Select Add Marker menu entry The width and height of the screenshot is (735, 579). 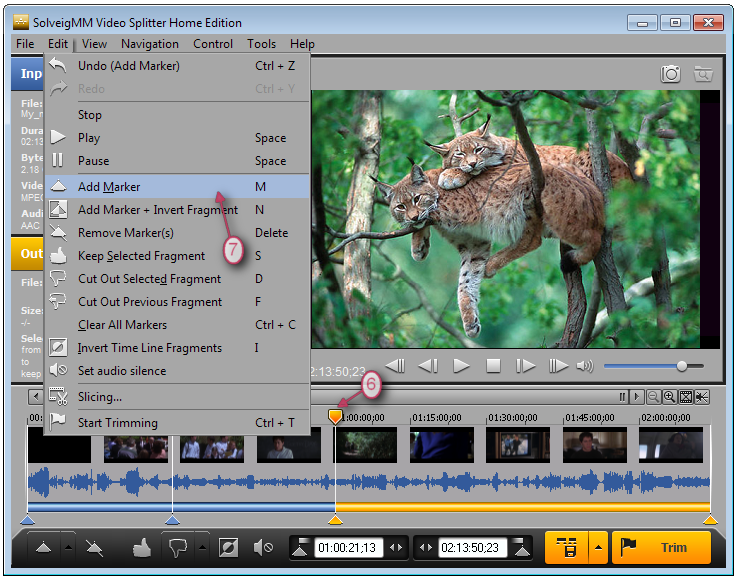coord(177,187)
